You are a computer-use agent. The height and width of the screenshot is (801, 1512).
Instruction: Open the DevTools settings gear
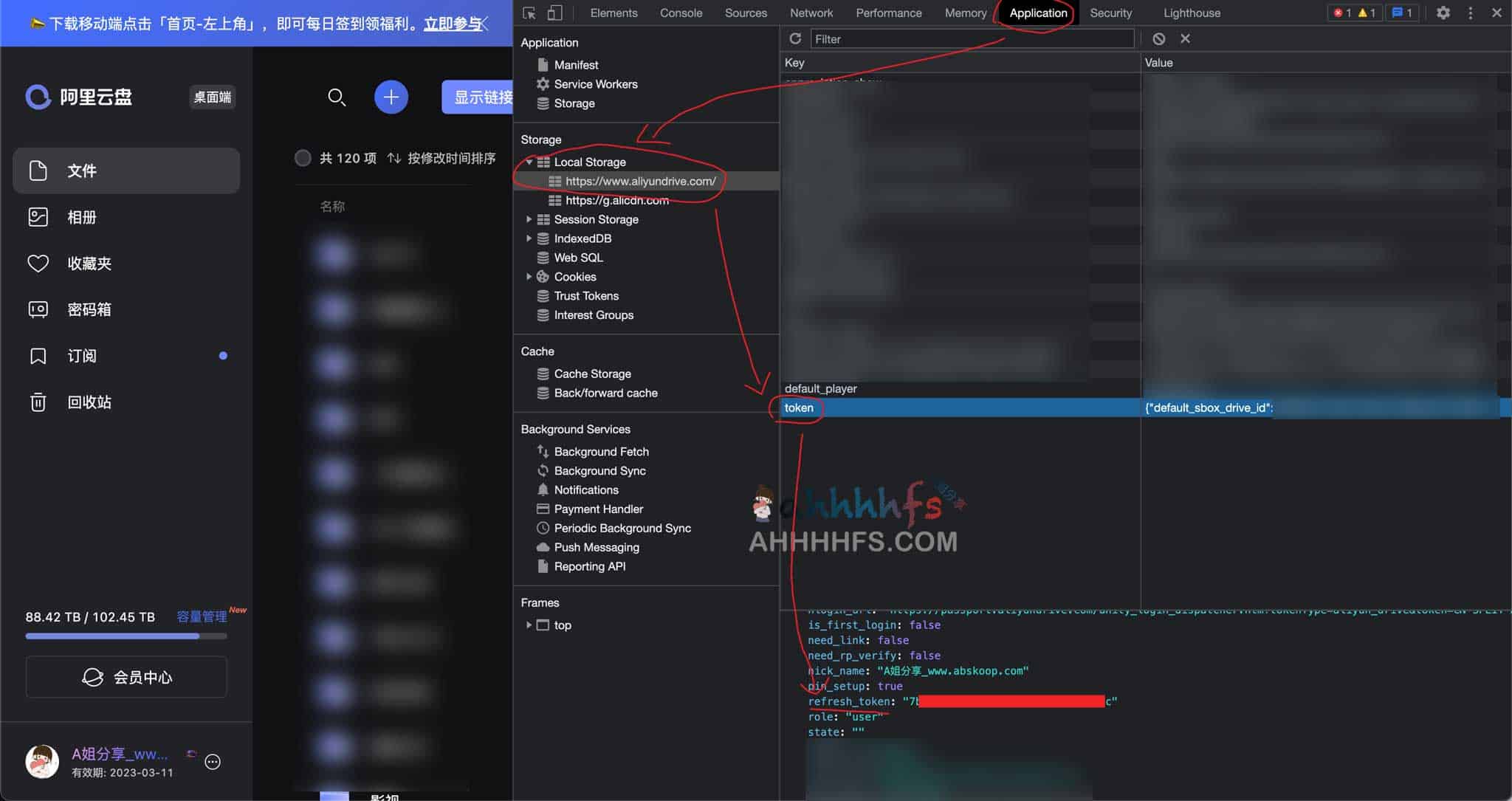pyautogui.click(x=1443, y=13)
